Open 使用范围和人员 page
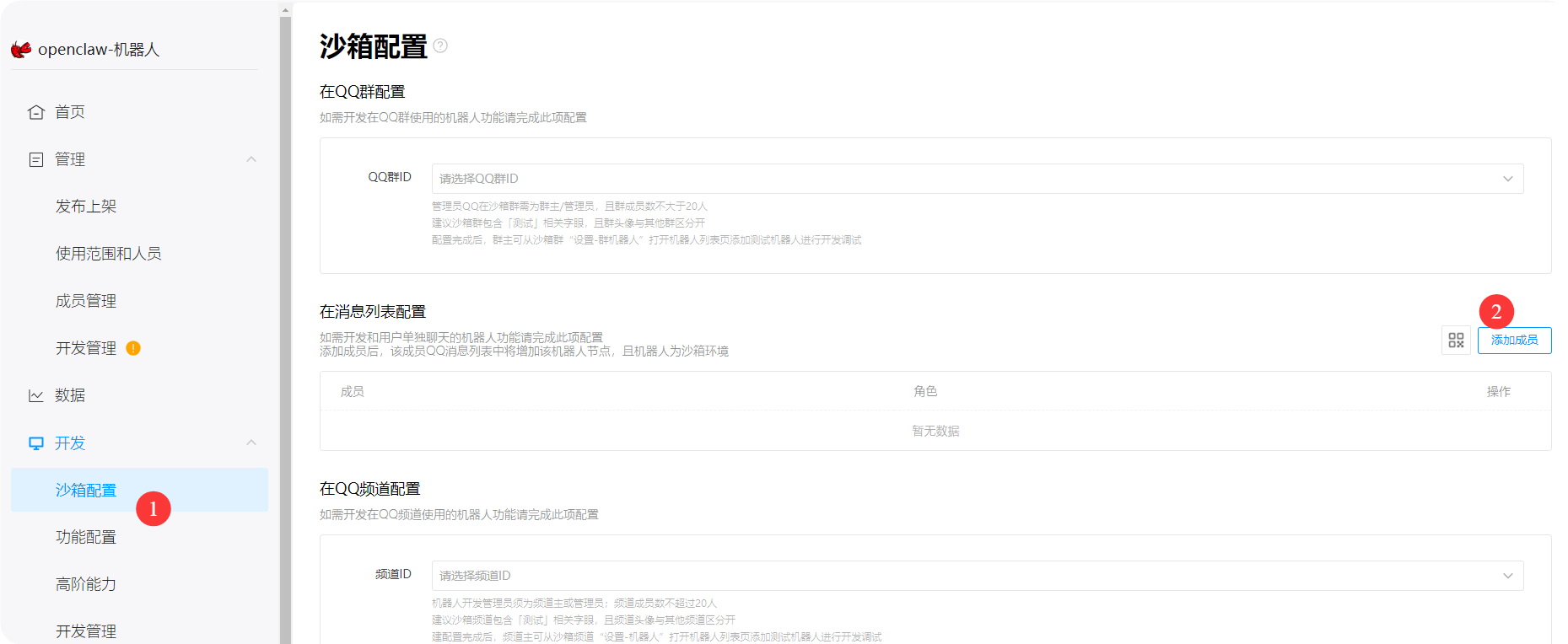 point(109,254)
